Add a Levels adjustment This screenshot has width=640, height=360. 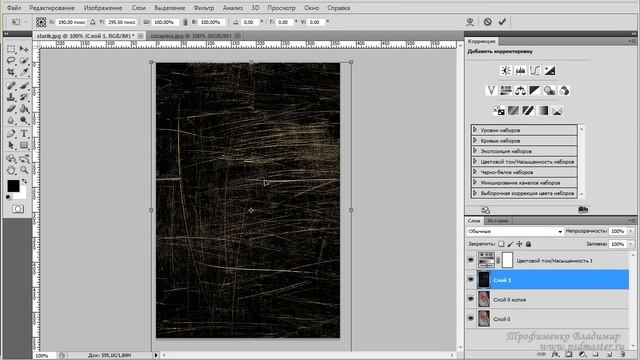pyautogui.click(x=520, y=71)
